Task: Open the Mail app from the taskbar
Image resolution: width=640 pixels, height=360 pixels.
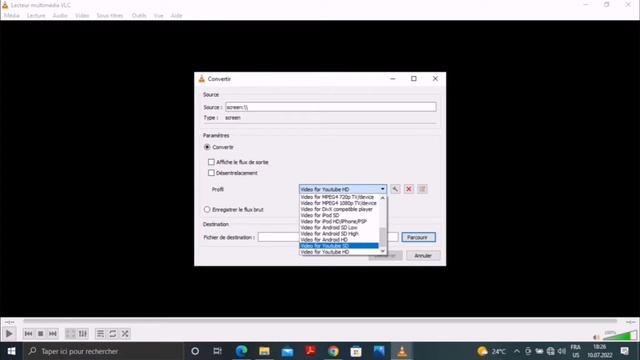Action: click(287, 351)
